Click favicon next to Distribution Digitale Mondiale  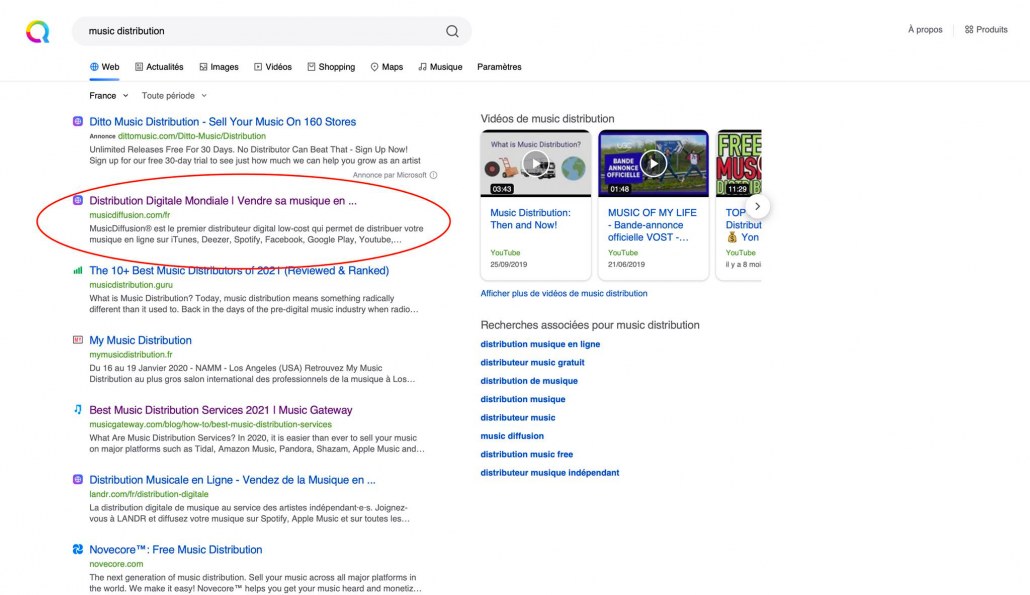coord(78,200)
